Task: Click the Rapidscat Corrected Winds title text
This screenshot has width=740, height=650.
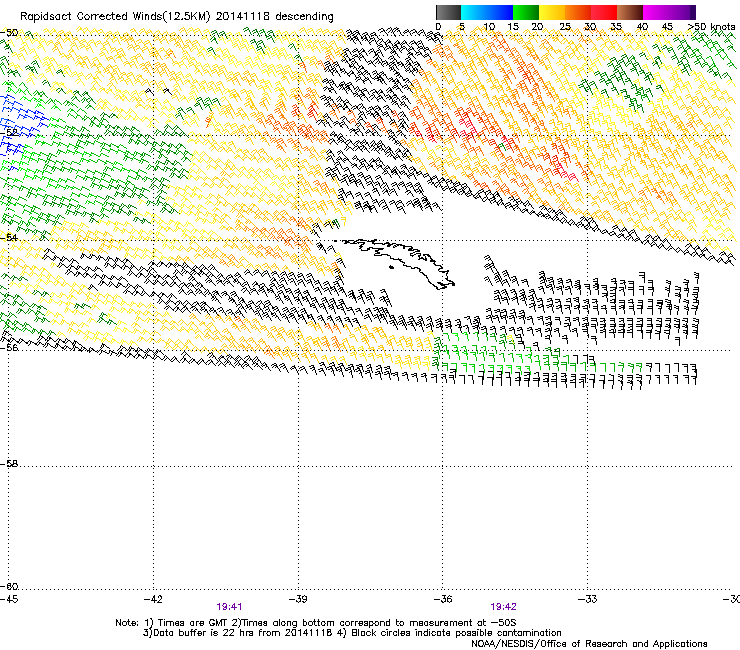Action: [177, 16]
